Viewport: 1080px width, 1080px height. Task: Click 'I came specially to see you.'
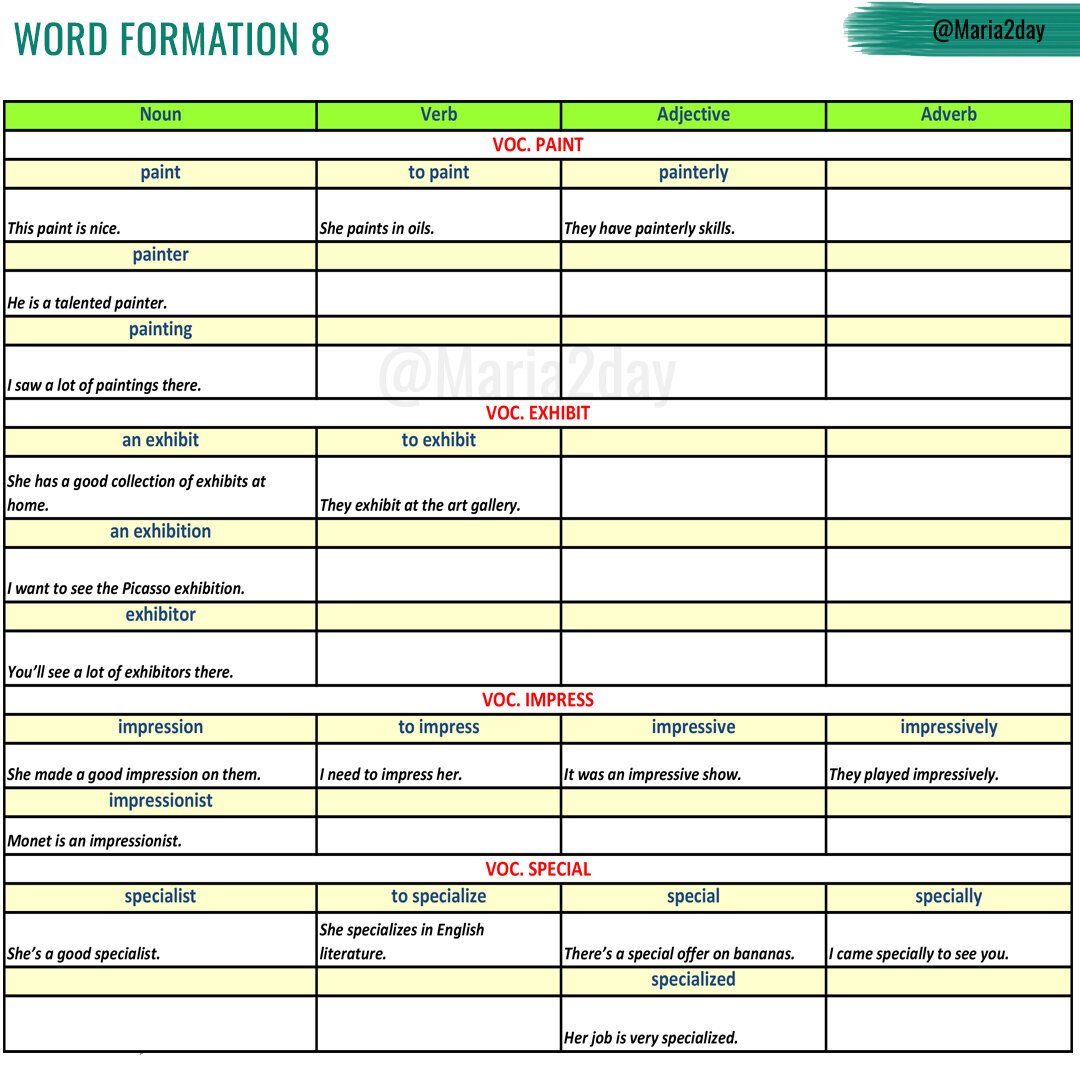click(918, 954)
